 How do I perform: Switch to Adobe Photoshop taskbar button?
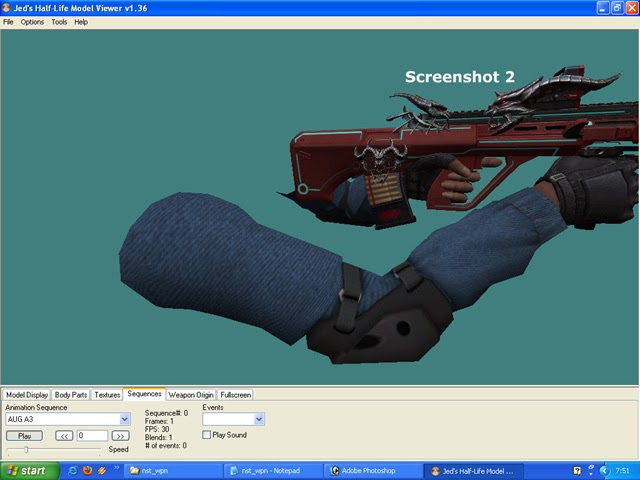373,471
